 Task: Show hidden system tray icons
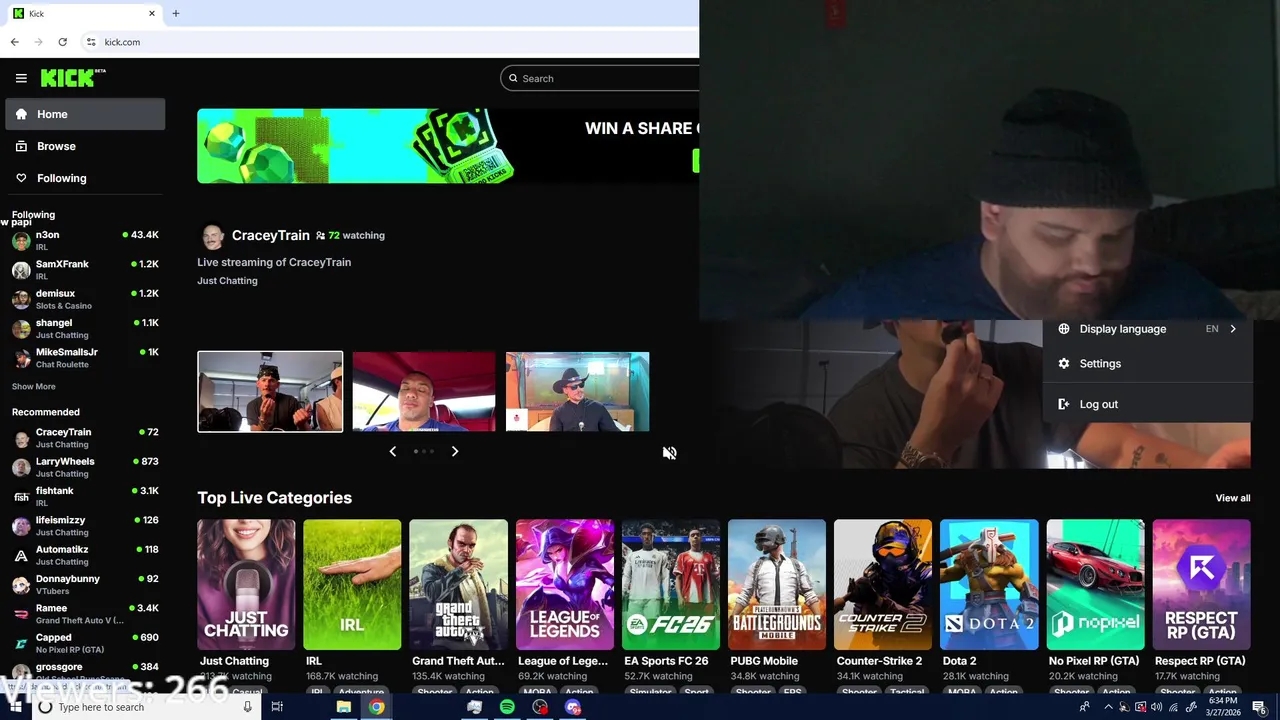(x=1107, y=707)
